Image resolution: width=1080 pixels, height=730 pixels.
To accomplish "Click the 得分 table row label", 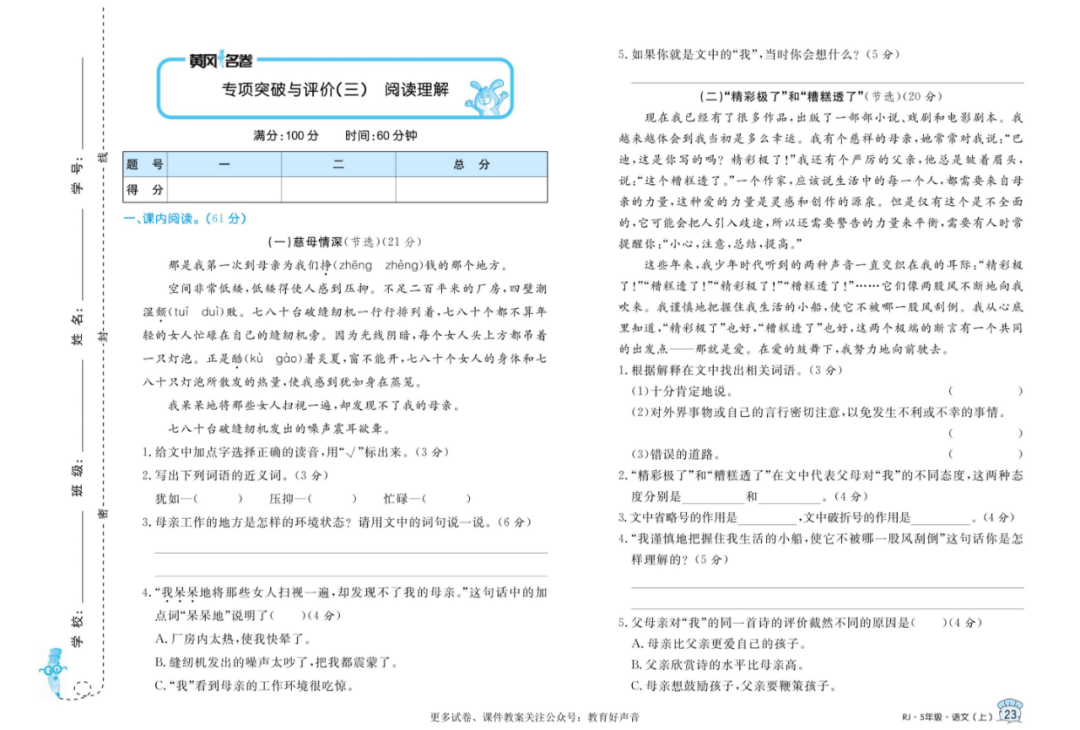I will coord(145,189).
